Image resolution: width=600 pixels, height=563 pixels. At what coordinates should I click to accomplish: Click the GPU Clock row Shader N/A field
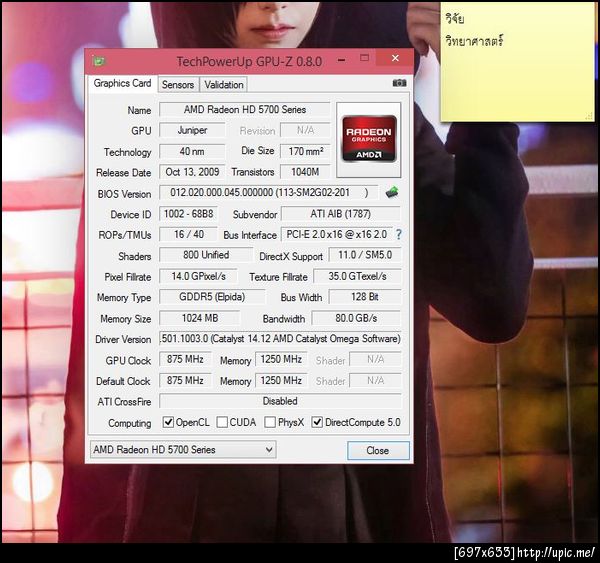(375, 359)
